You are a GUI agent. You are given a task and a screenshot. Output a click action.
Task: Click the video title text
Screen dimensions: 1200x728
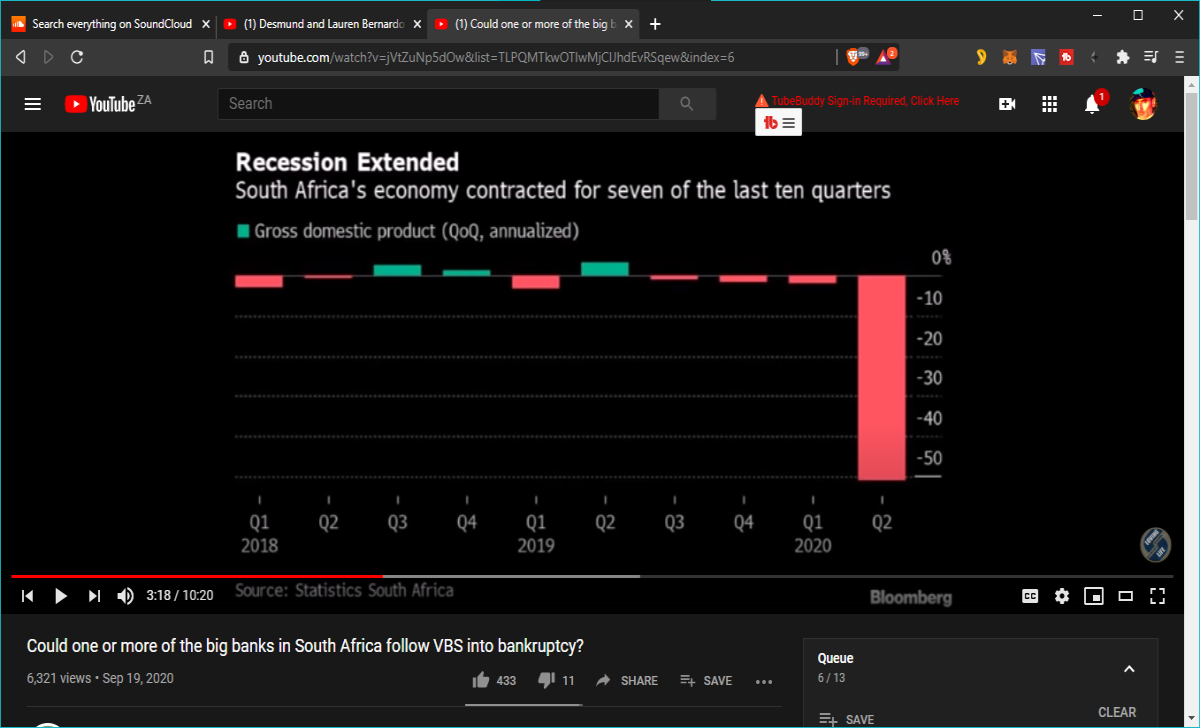(x=305, y=646)
